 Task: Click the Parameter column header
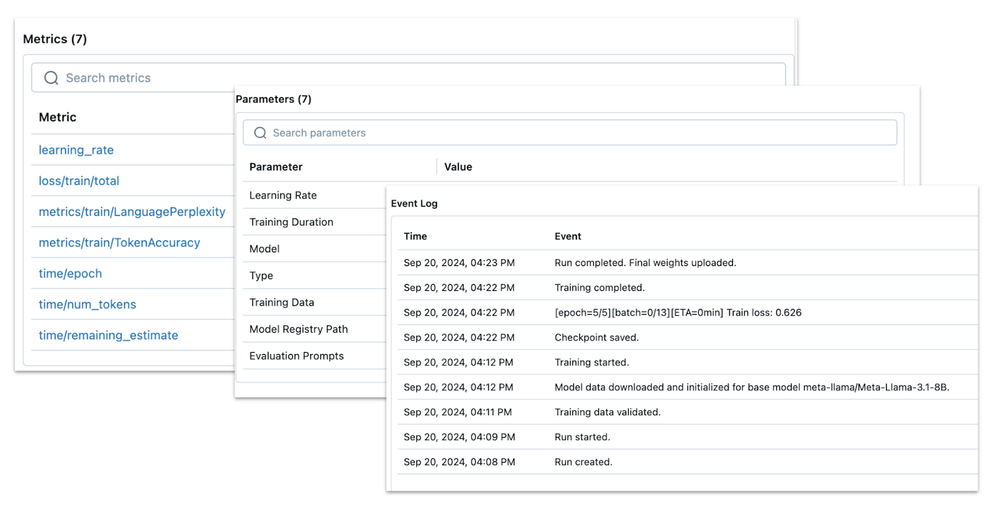(276, 167)
